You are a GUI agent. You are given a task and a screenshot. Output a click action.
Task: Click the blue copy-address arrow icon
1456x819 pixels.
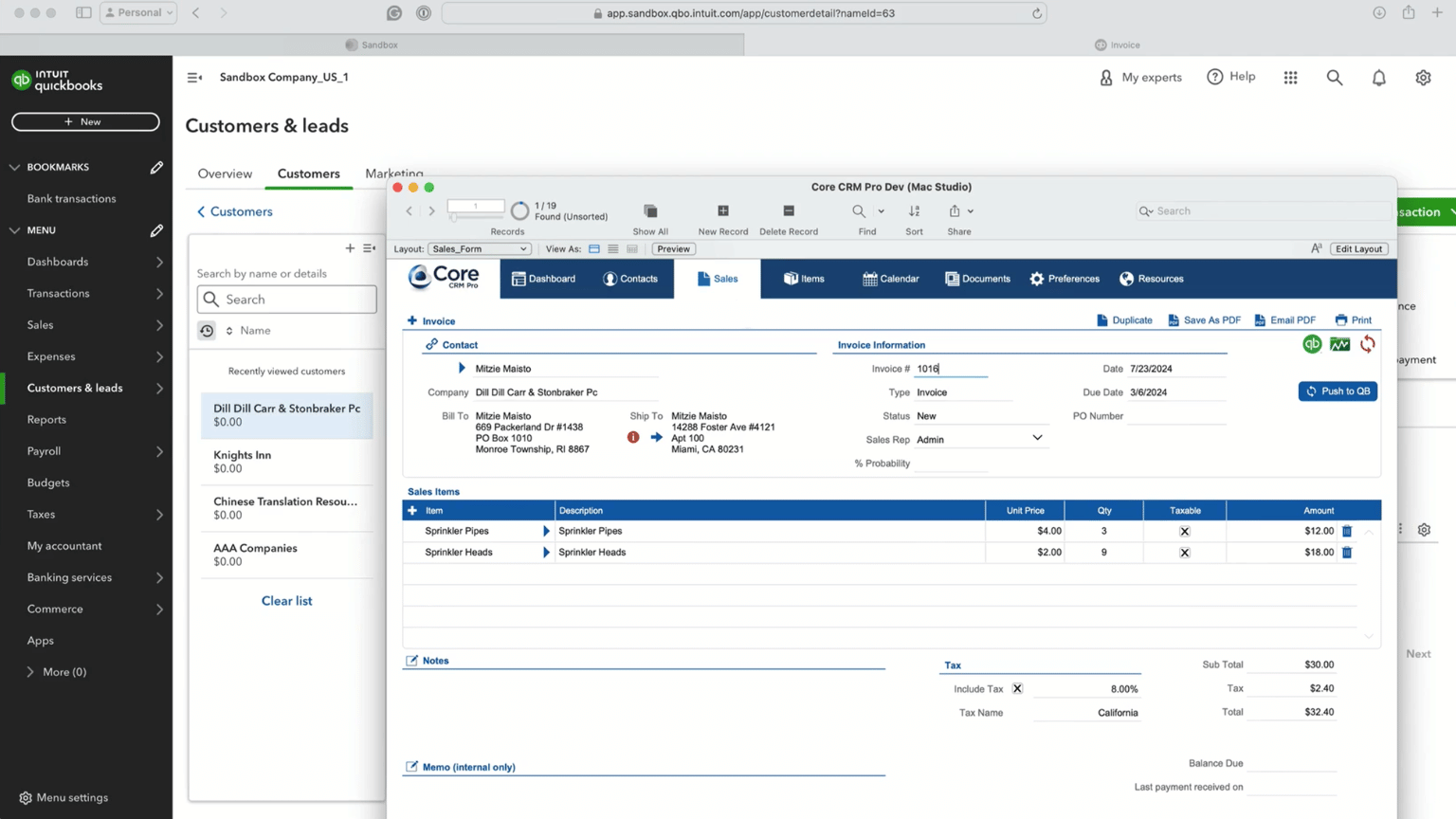tap(656, 437)
